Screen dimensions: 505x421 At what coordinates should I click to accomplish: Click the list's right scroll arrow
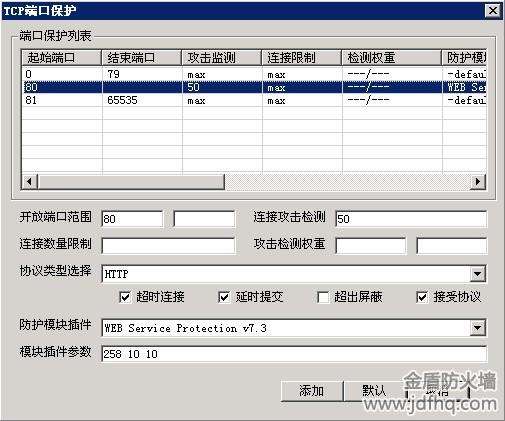478,182
